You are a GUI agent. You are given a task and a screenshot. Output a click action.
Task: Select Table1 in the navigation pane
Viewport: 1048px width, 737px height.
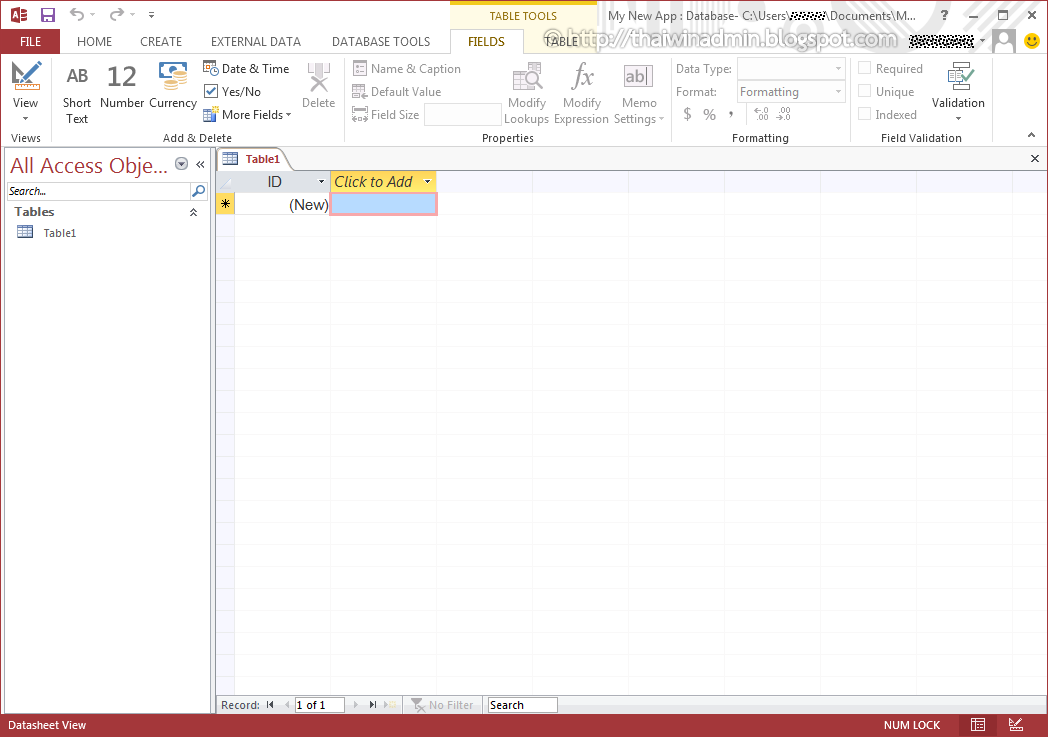[60, 232]
